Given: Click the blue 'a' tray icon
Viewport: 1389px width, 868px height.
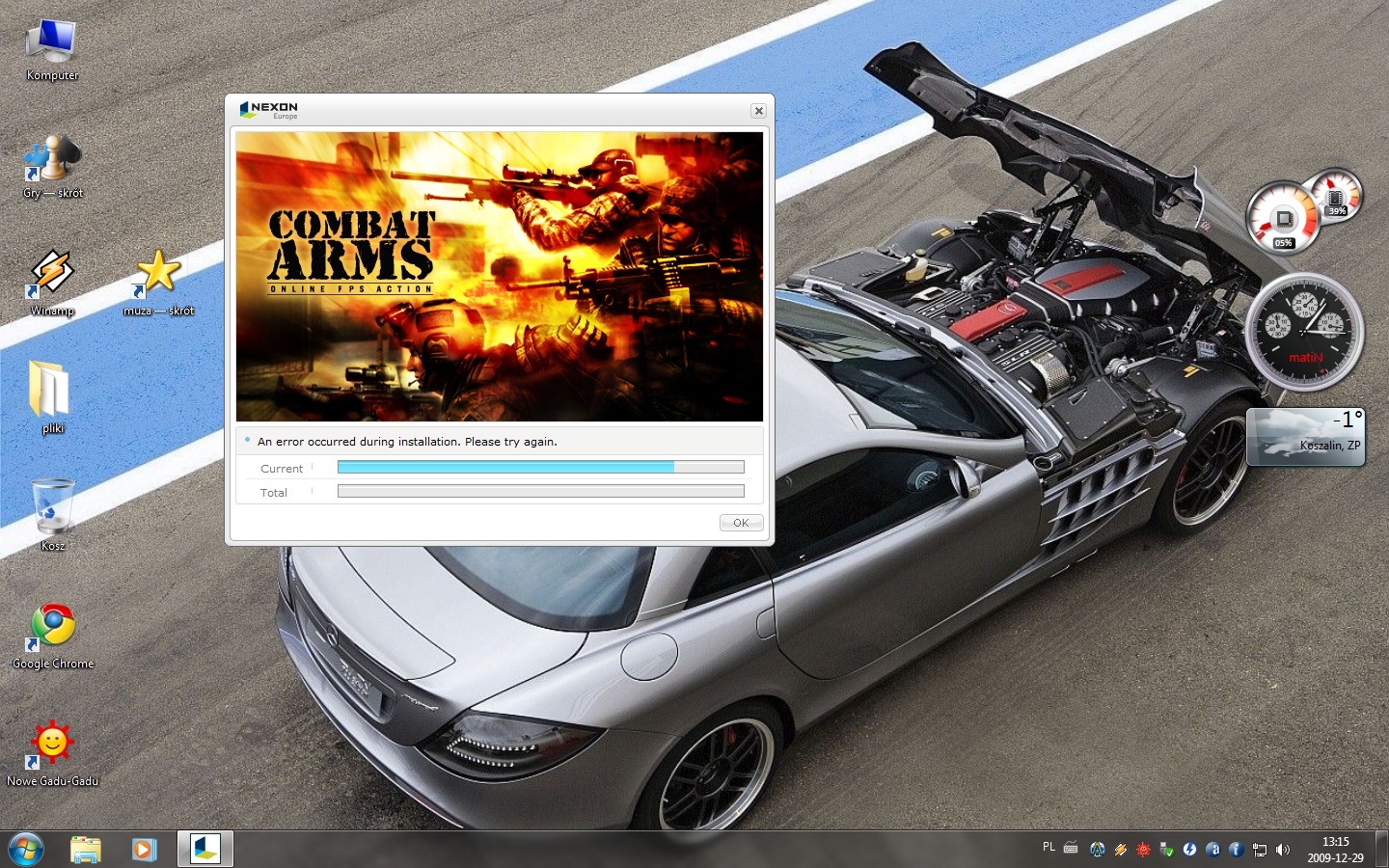Looking at the screenshot, I should point(1212,850).
